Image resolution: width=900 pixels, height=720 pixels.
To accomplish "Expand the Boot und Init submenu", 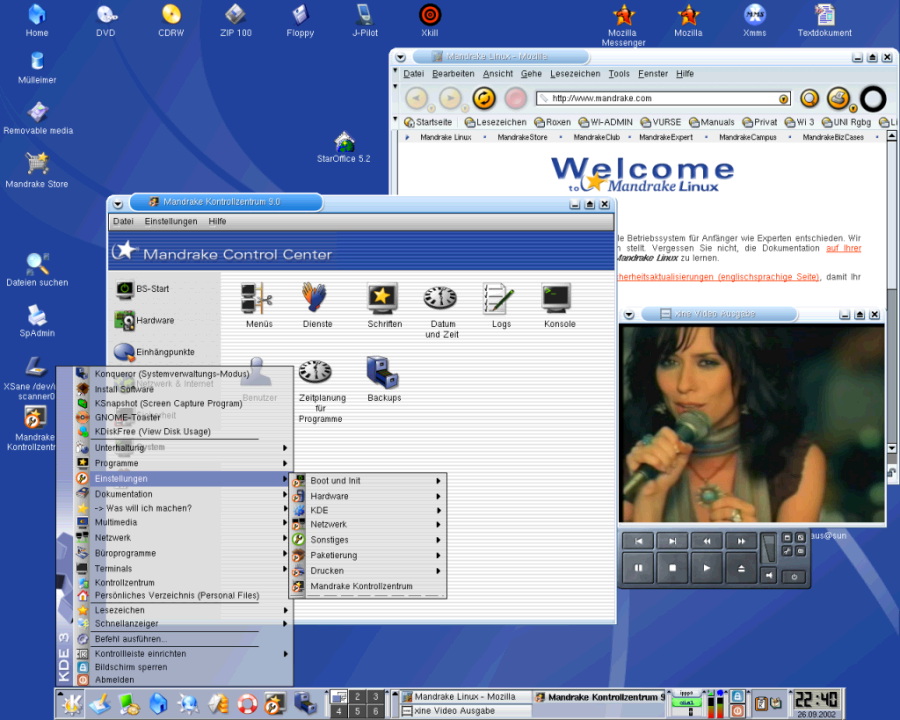I will [367, 481].
